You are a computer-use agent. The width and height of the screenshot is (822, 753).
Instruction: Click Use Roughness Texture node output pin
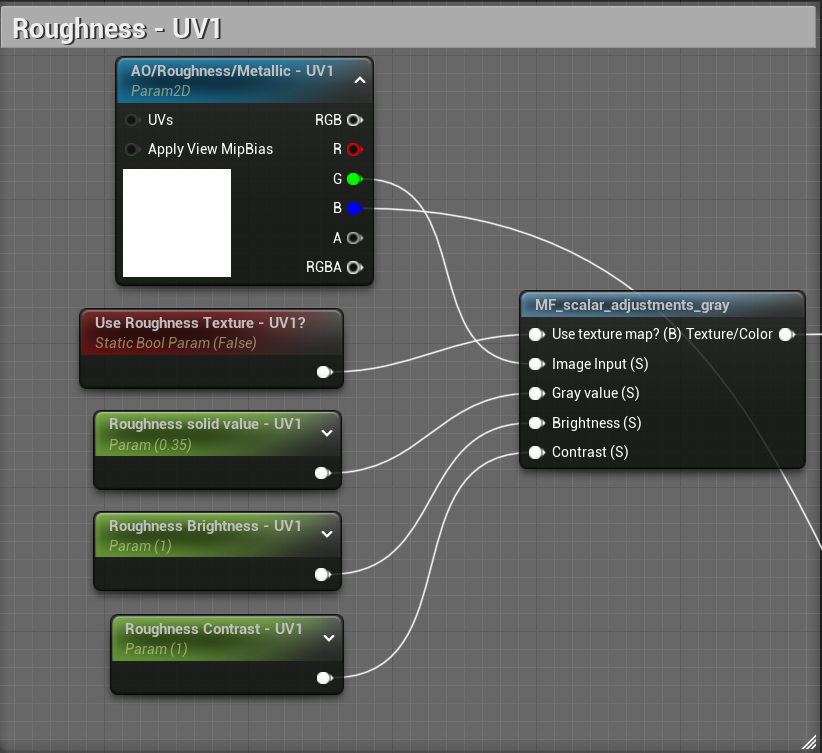325,372
